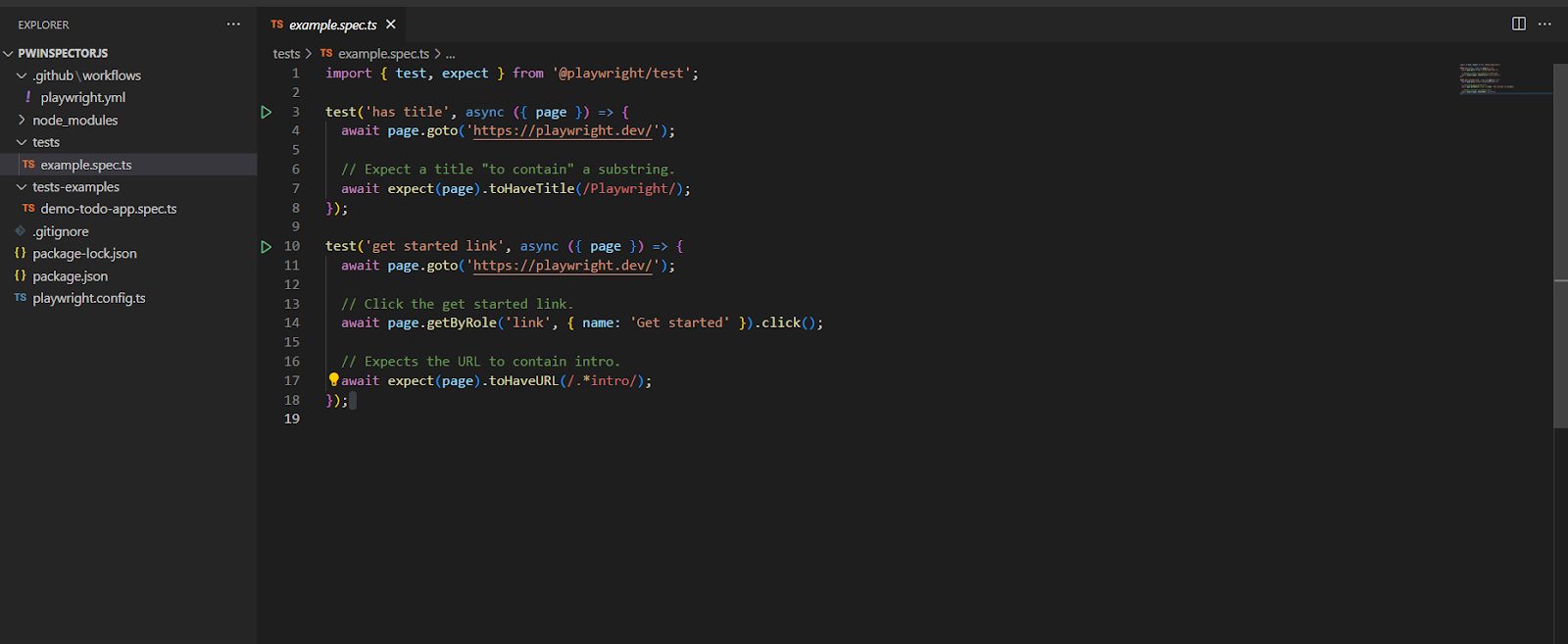Collapse the .github\workflows folder
The image size is (1568, 644).
(22, 75)
